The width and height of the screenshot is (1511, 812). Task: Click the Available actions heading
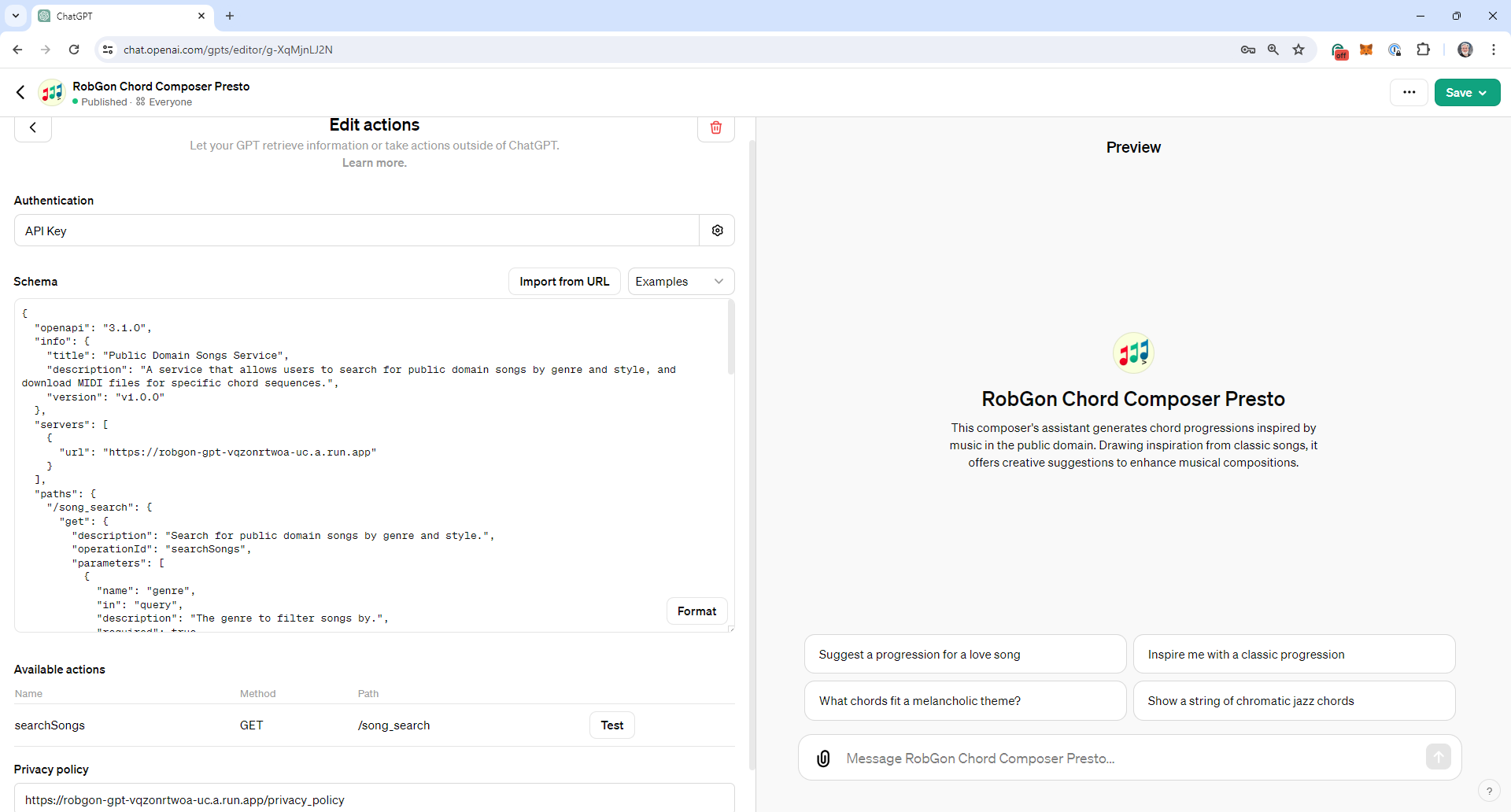point(60,670)
